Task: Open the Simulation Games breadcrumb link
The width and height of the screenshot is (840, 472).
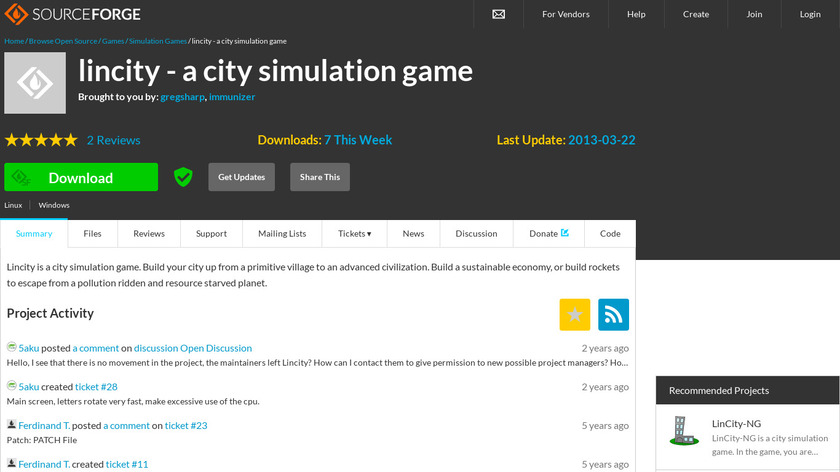Action: (x=158, y=41)
